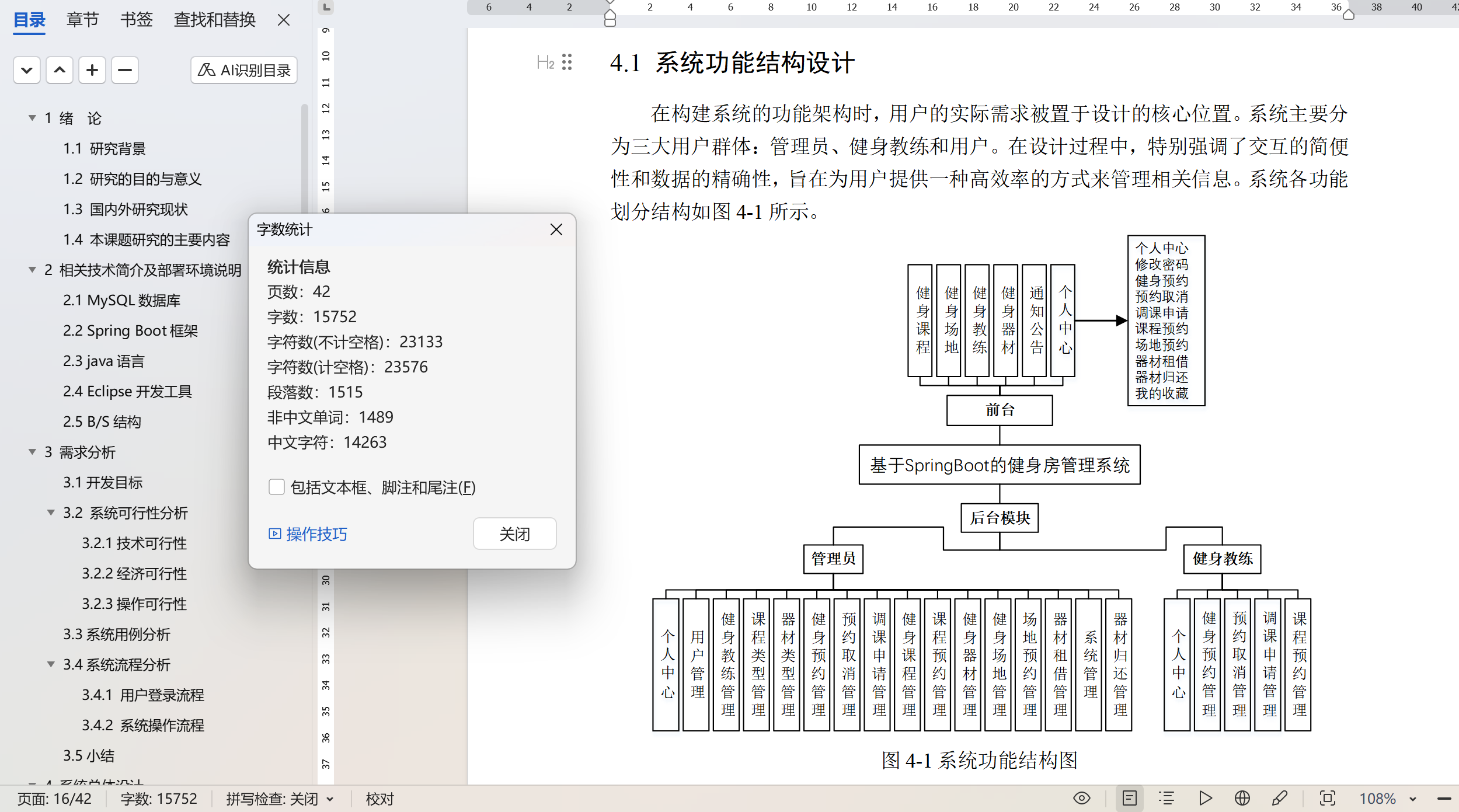Image resolution: width=1459 pixels, height=812 pixels.
Task: Switch to the 章节 tab
Action: 82,20
